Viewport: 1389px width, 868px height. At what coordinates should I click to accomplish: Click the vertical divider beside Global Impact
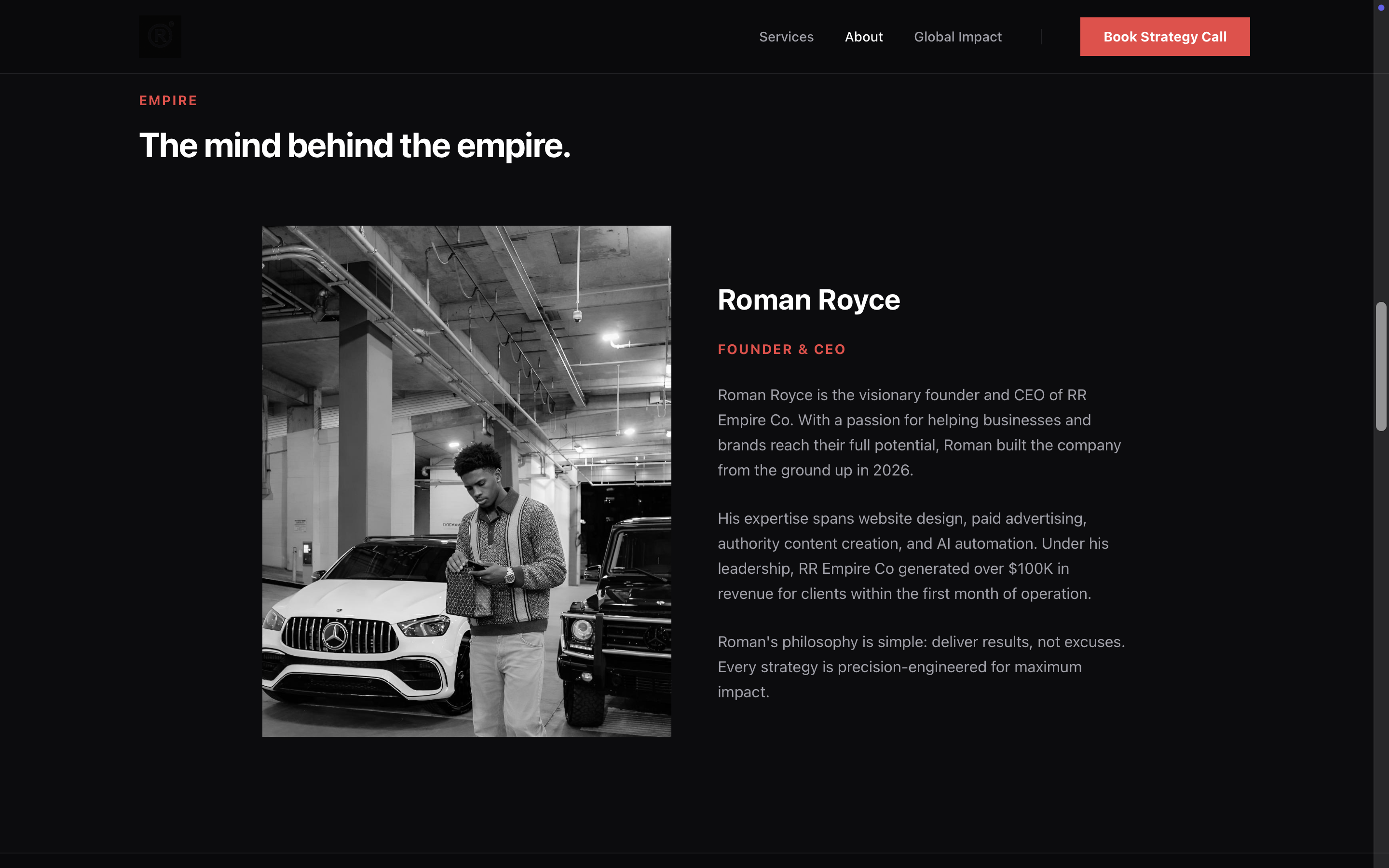point(1041,37)
